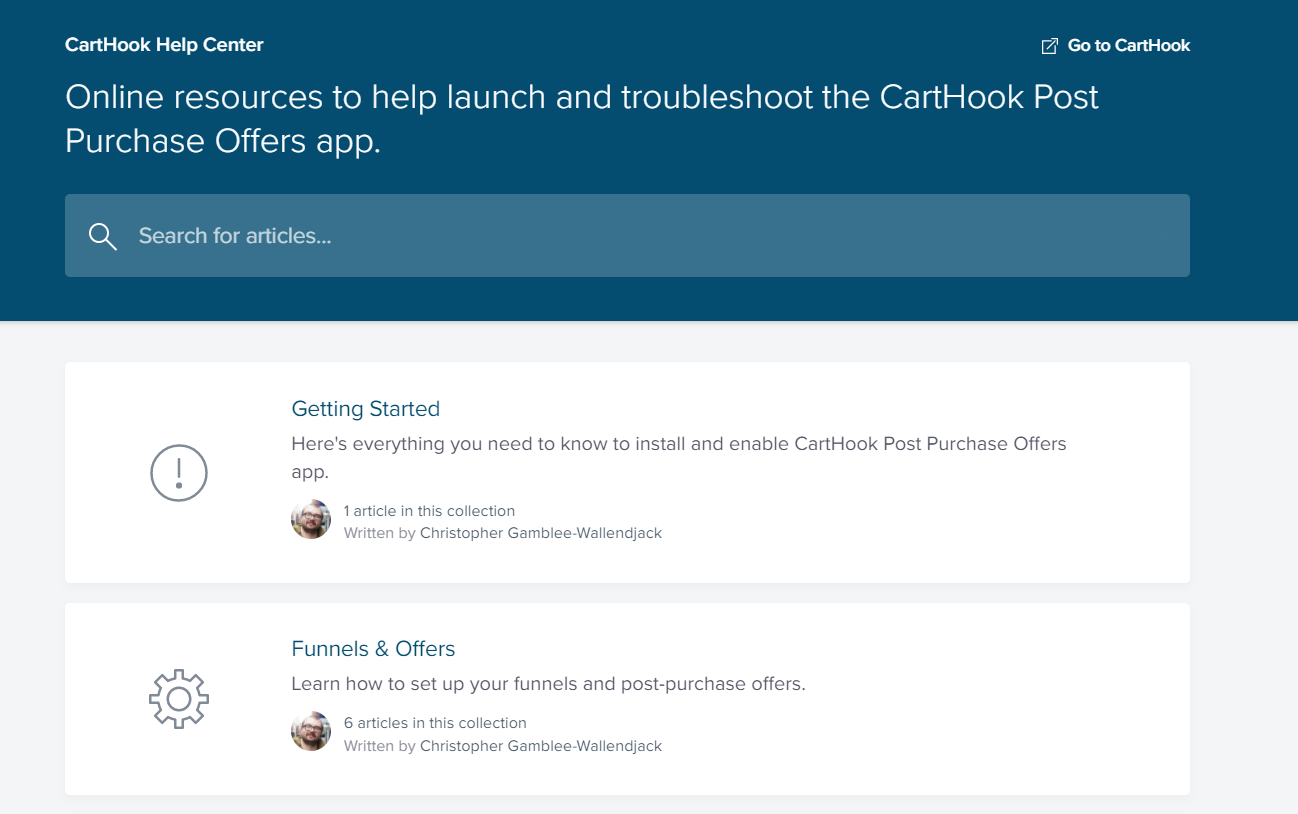Click the exclamation mark circle icon
This screenshot has height=814, width=1298.
[x=179, y=473]
